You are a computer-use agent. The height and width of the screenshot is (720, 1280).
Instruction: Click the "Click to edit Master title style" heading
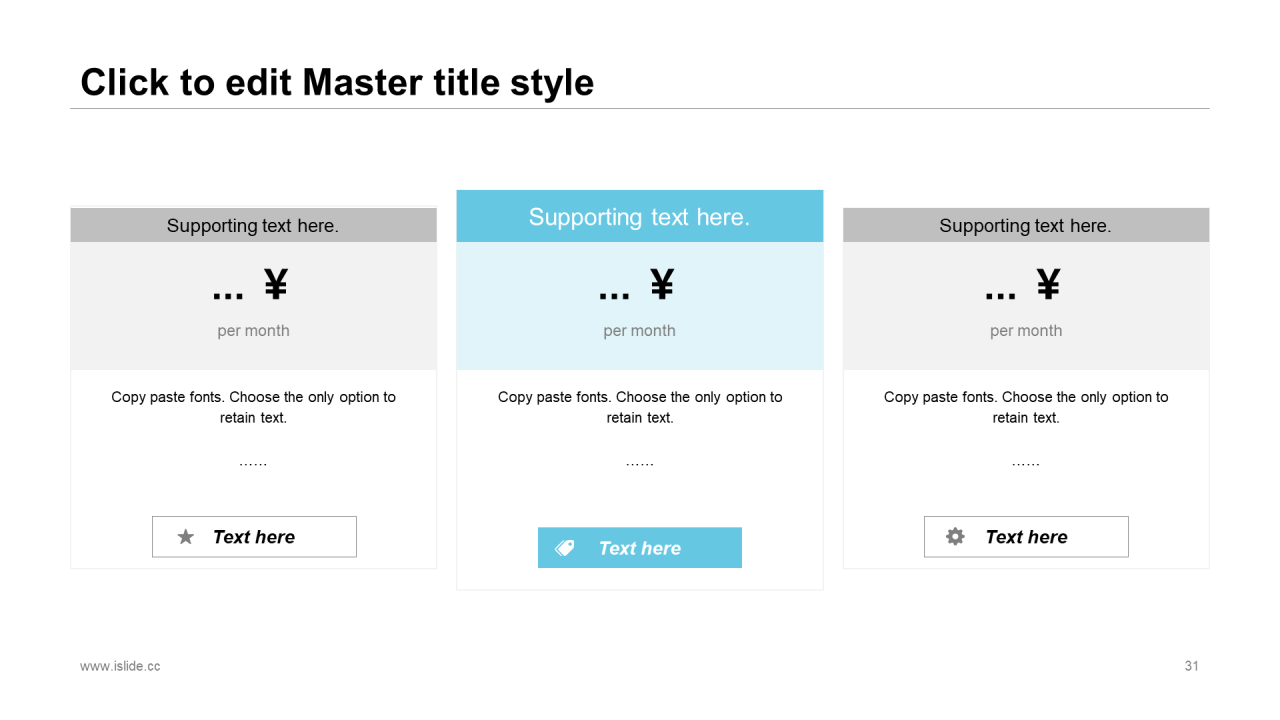[337, 82]
